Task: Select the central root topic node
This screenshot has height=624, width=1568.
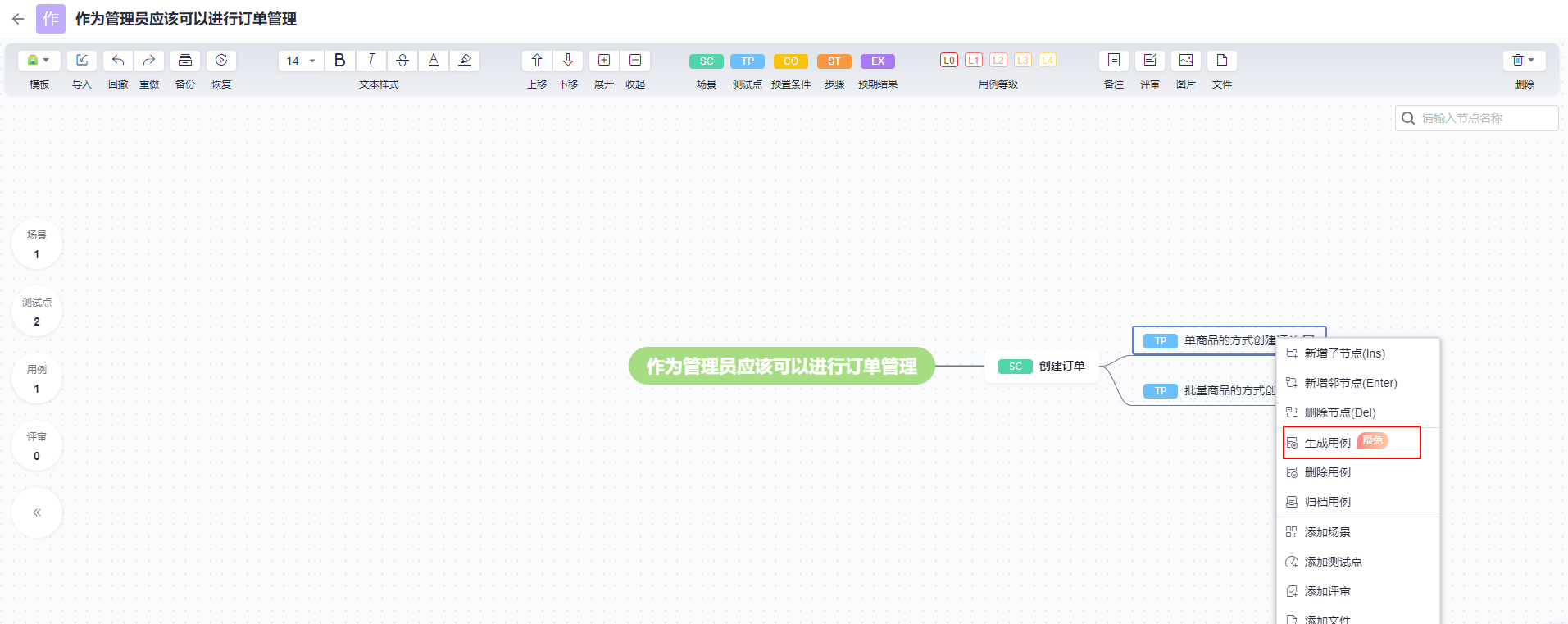Action: click(x=782, y=366)
